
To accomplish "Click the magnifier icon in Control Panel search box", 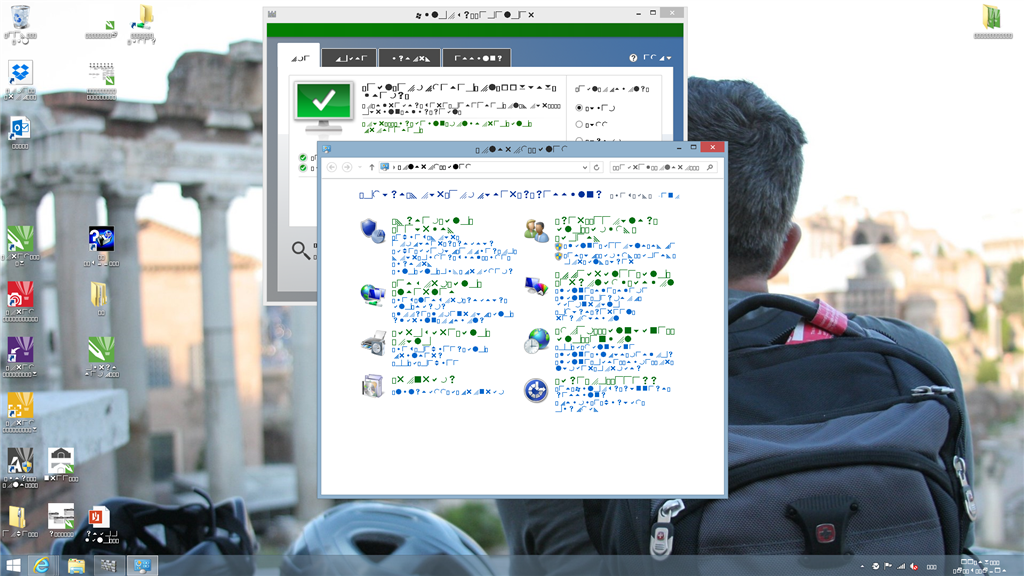I will (710, 167).
